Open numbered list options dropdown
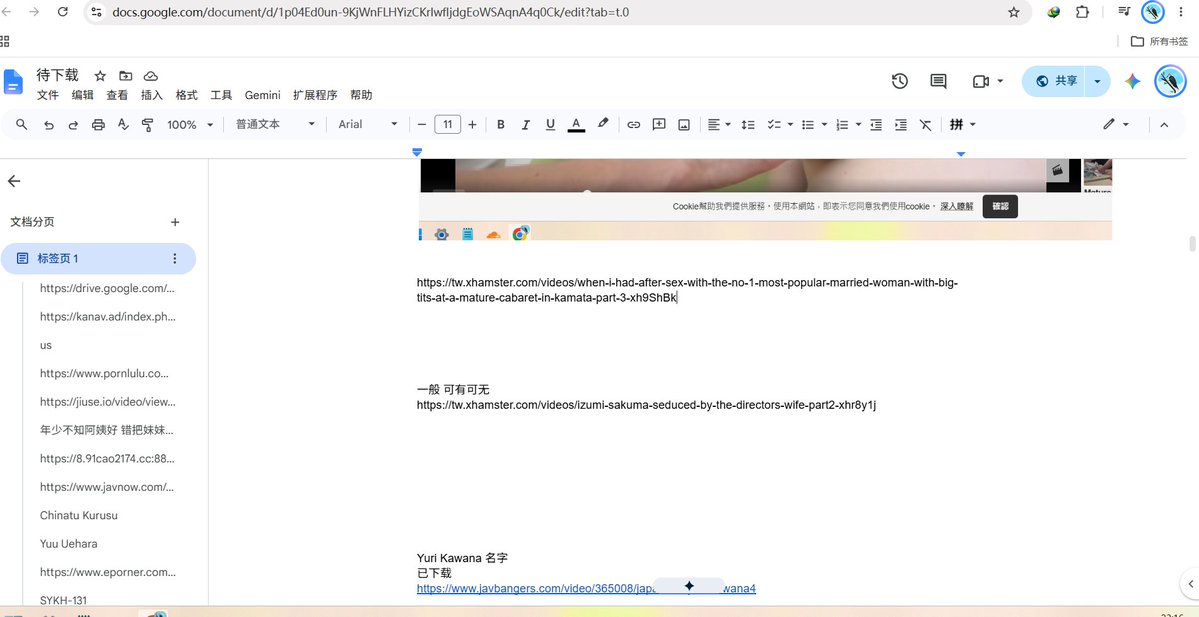1199x617 pixels. coord(859,125)
